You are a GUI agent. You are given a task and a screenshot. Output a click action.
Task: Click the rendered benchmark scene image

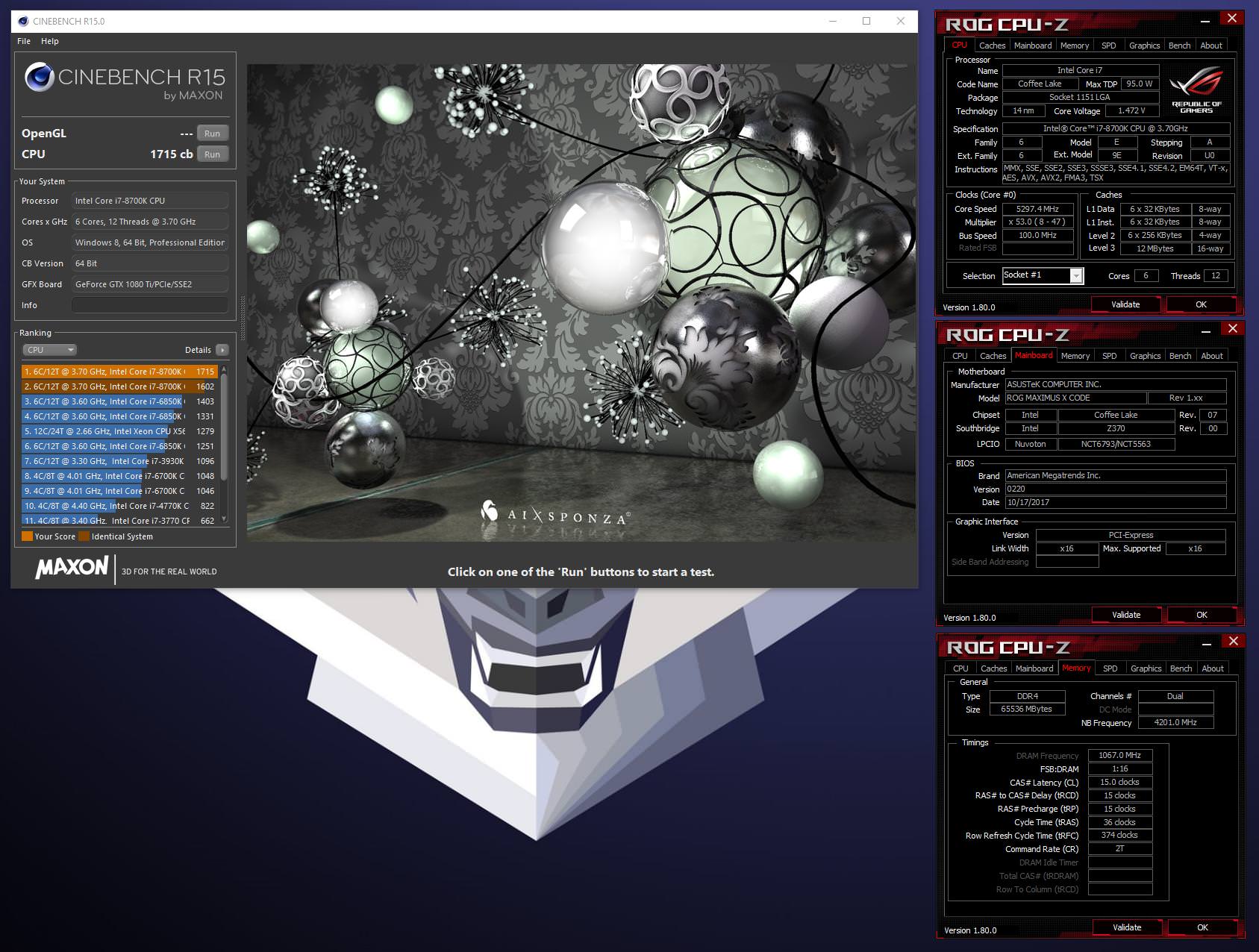(x=581, y=302)
